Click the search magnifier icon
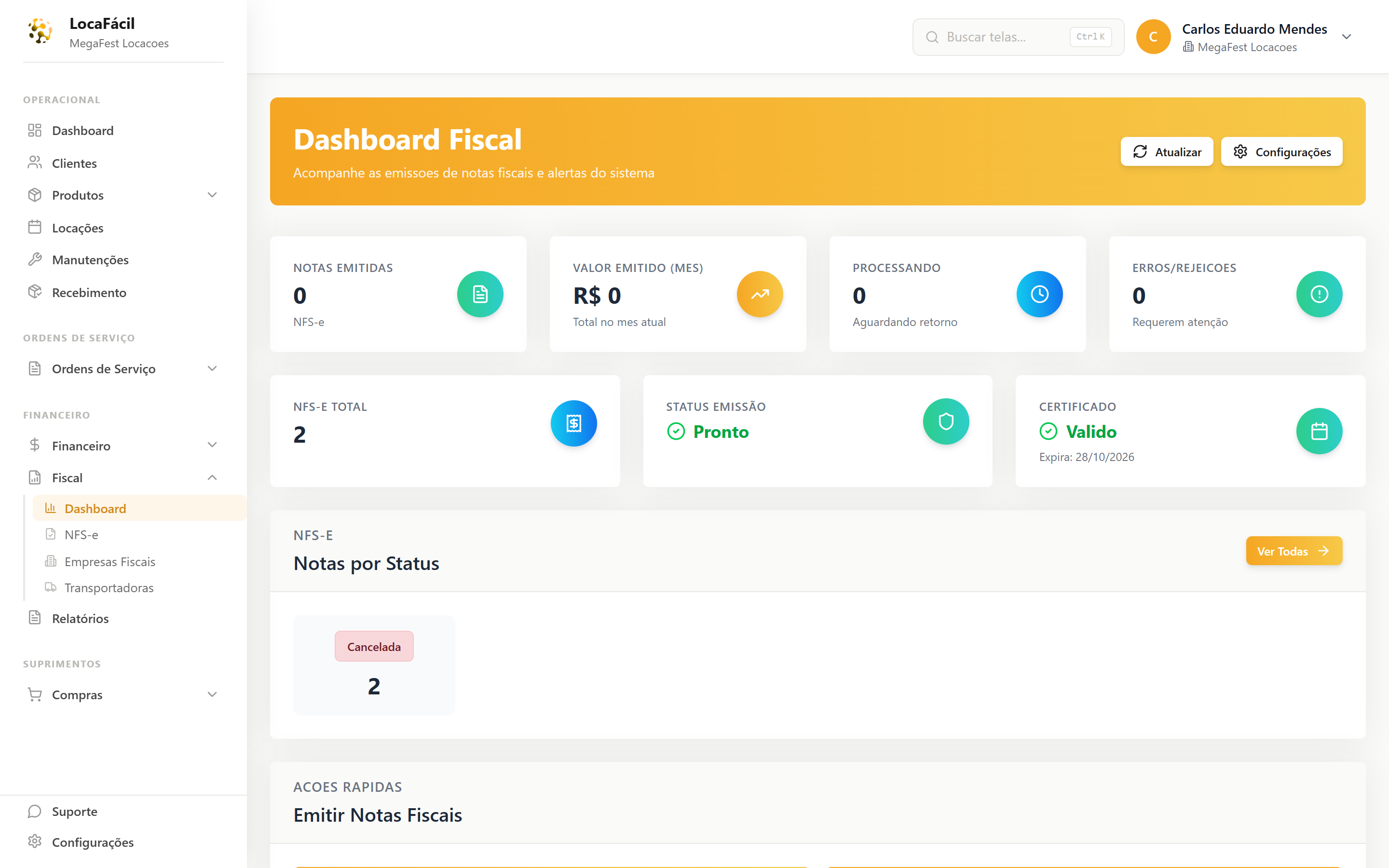 pyautogui.click(x=932, y=37)
